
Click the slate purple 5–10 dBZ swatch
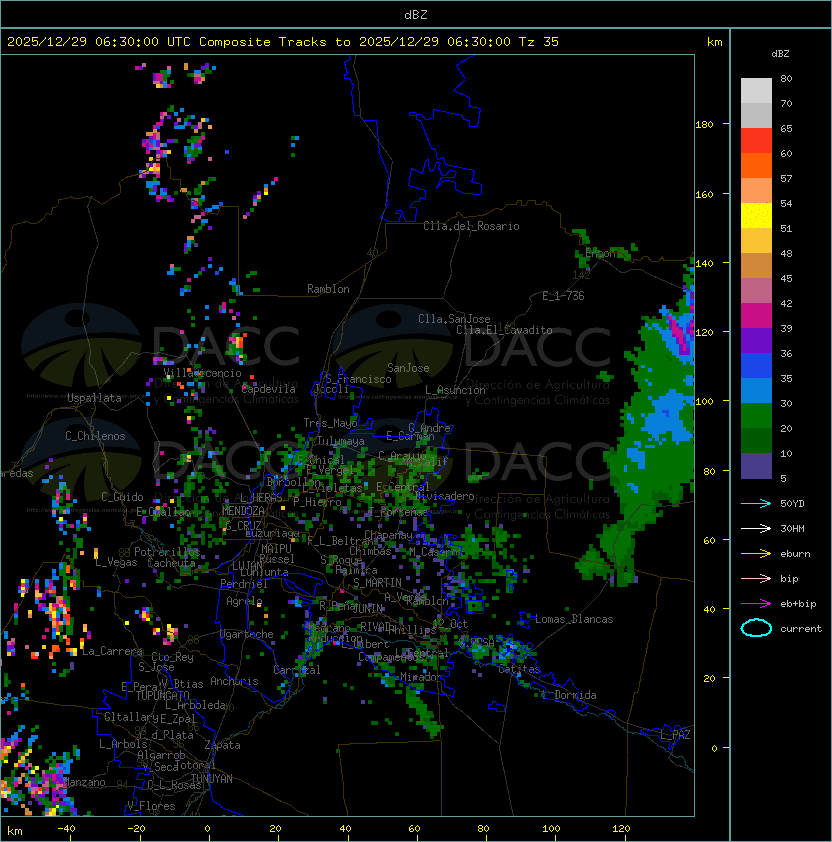[756, 466]
